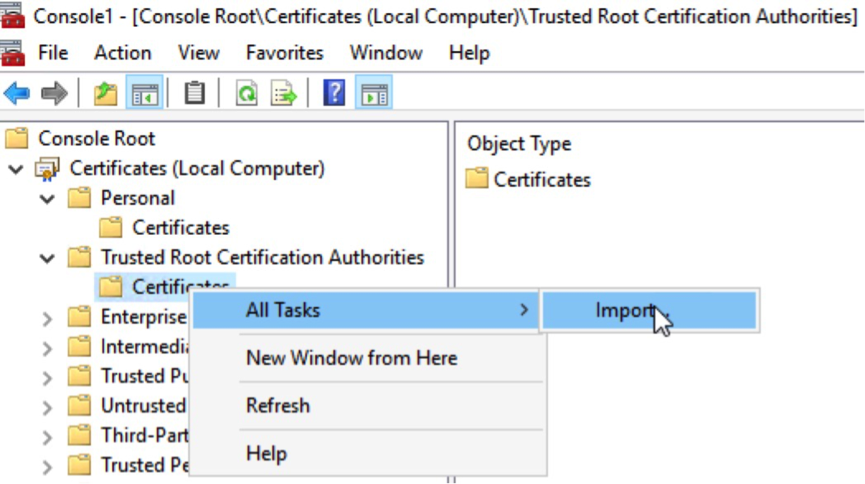Choose New Window from Here in context menu
The height and width of the screenshot is (484, 865).
[351, 358]
